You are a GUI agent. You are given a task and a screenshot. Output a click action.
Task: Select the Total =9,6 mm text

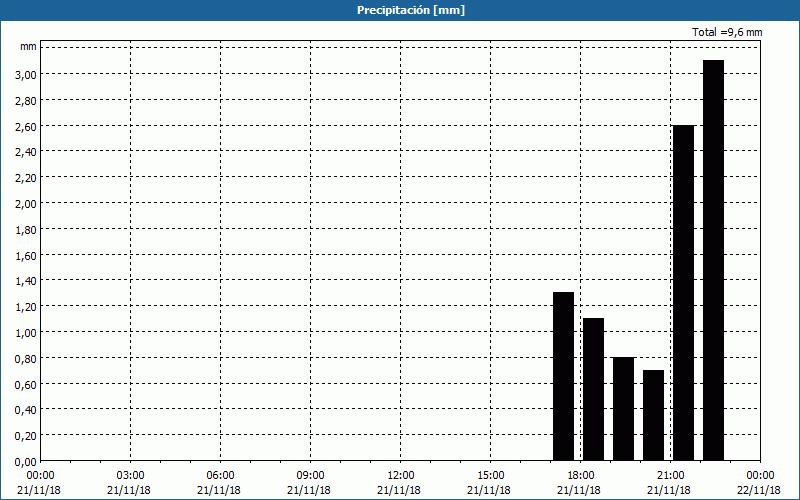(x=727, y=32)
